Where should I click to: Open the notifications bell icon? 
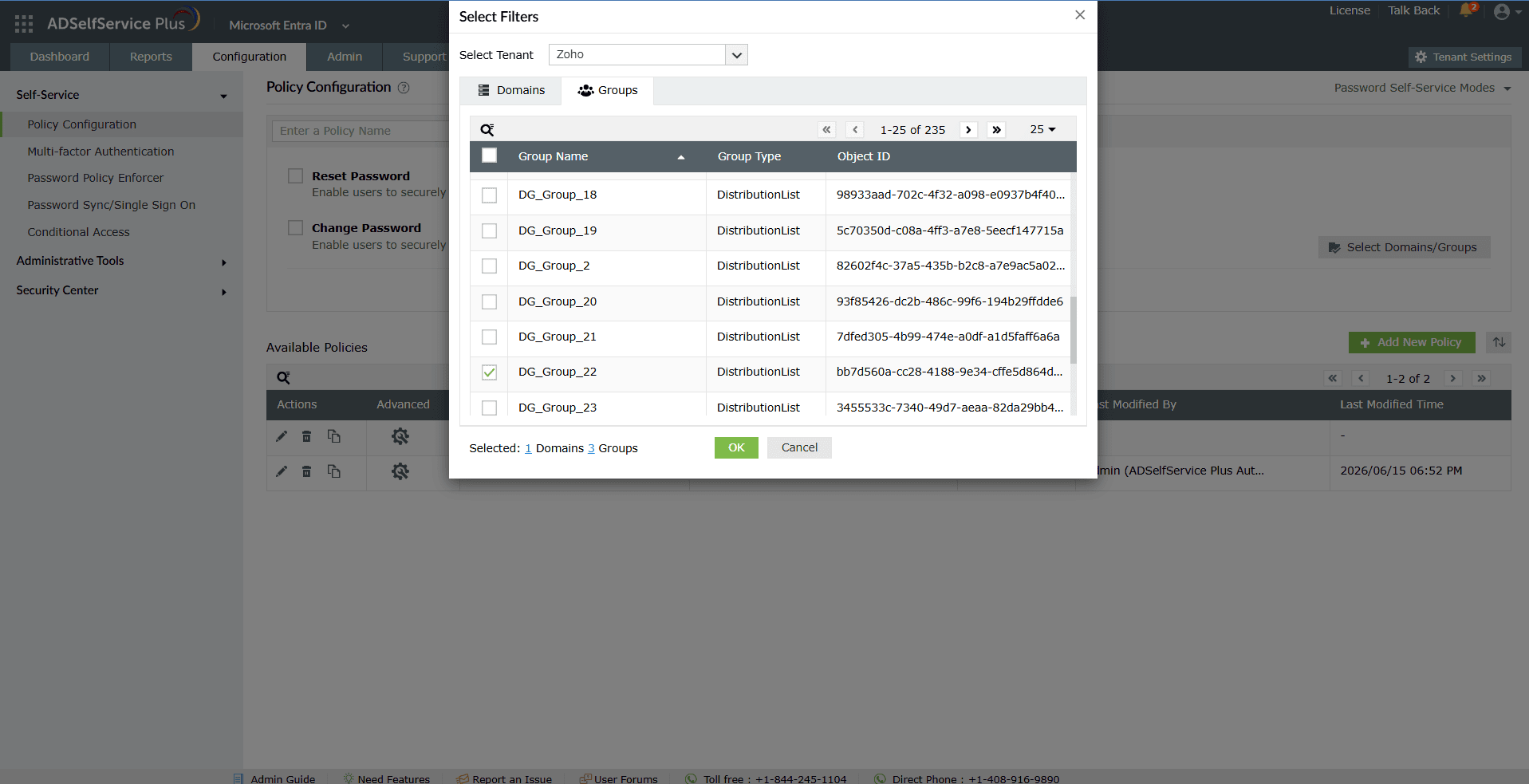pyautogui.click(x=1466, y=10)
